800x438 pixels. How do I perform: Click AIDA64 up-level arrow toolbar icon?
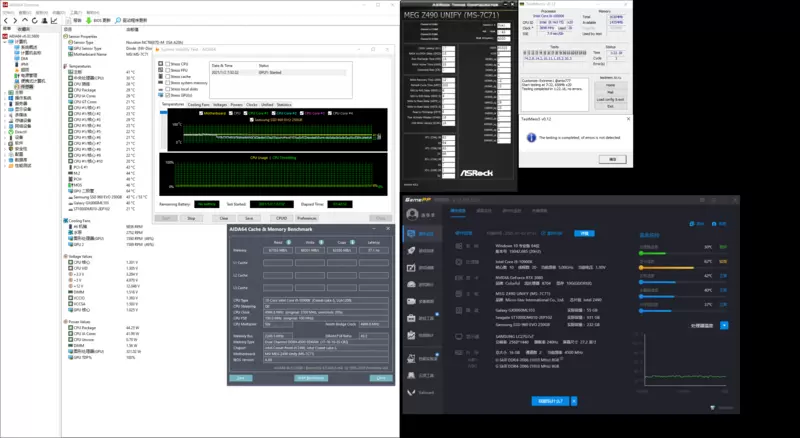(25, 20)
